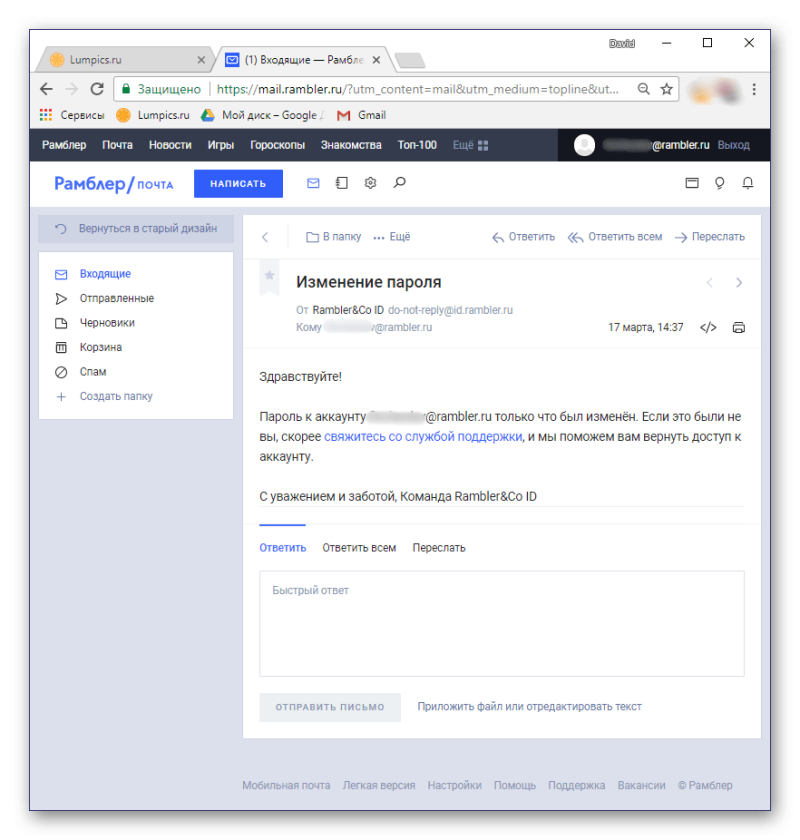Open a new browser tab
This screenshot has width=800, height=840.
point(410,61)
